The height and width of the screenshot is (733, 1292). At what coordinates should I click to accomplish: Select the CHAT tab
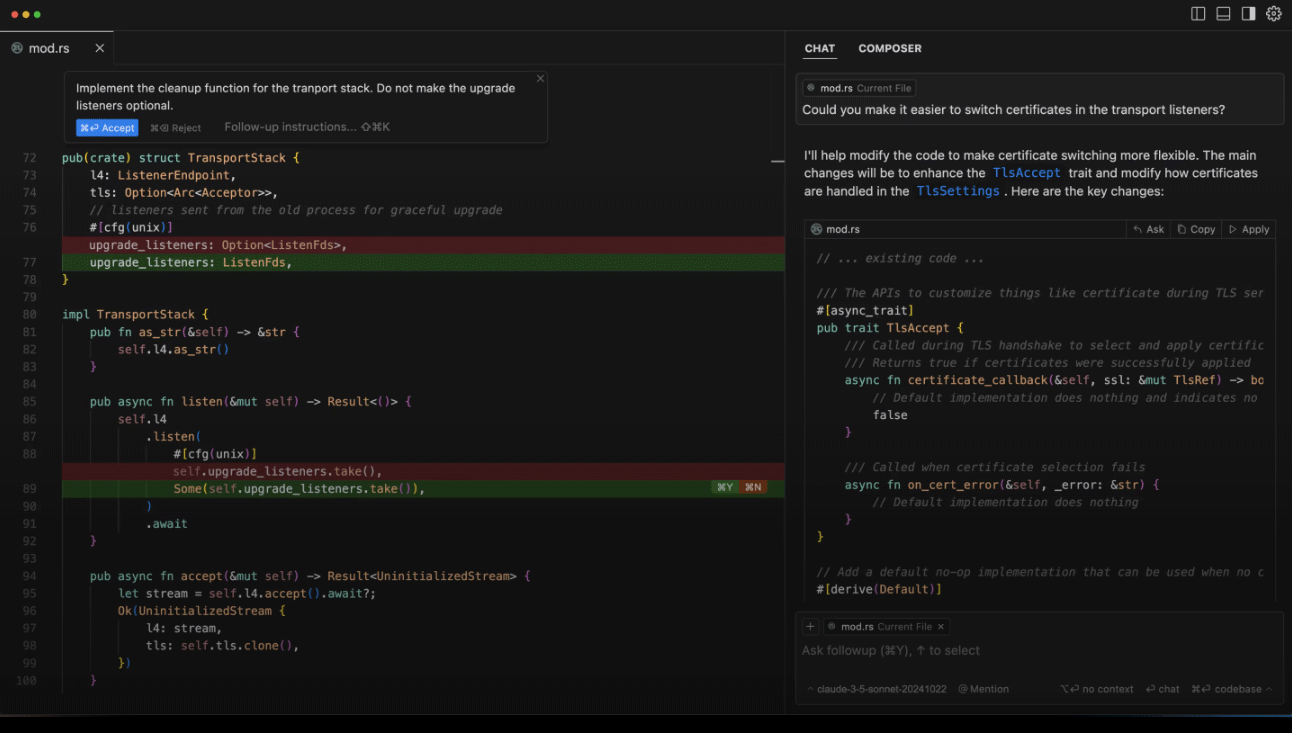(x=819, y=48)
